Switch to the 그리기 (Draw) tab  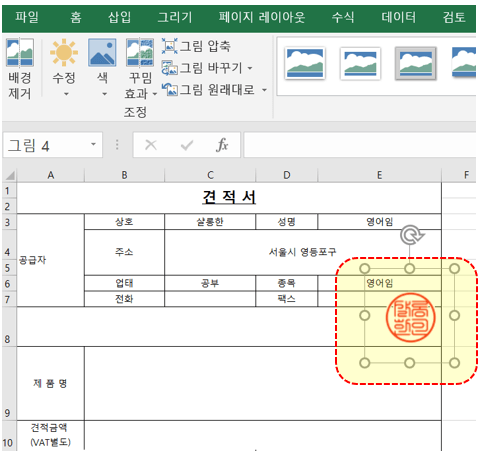[175, 17]
